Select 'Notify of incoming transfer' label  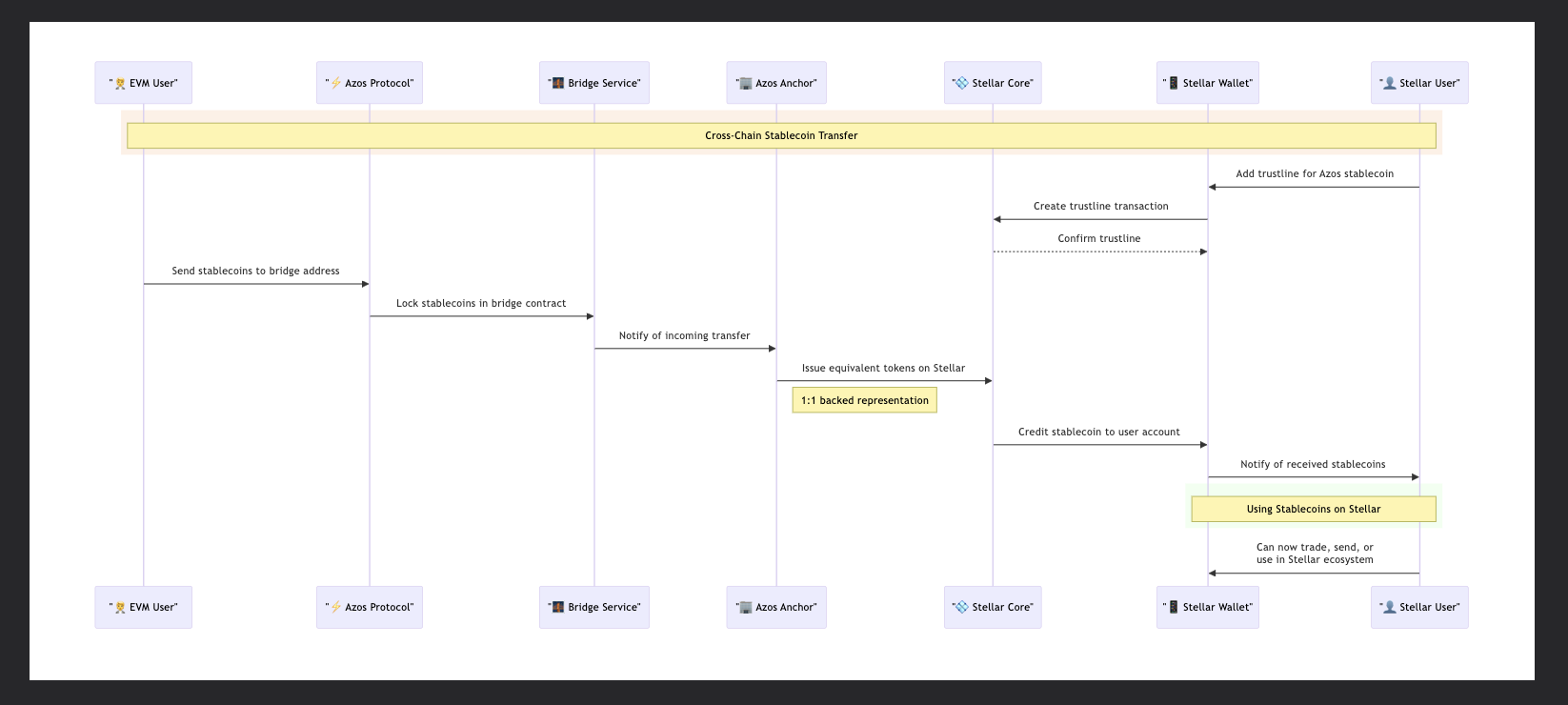pyautogui.click(x=684, y=335)
